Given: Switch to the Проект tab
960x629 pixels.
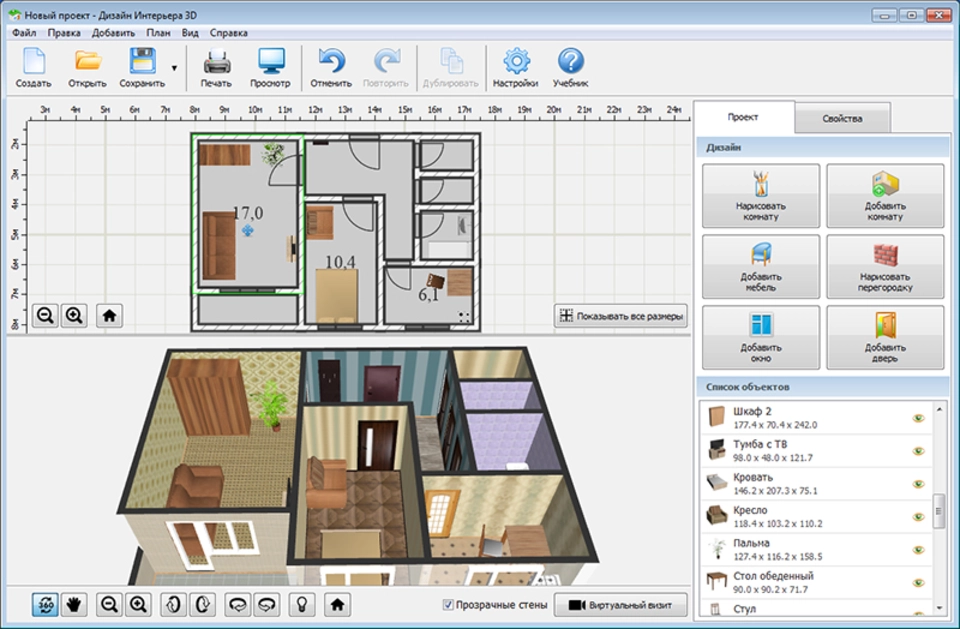Looking at the screenshot, I should (x=743, y=117).
